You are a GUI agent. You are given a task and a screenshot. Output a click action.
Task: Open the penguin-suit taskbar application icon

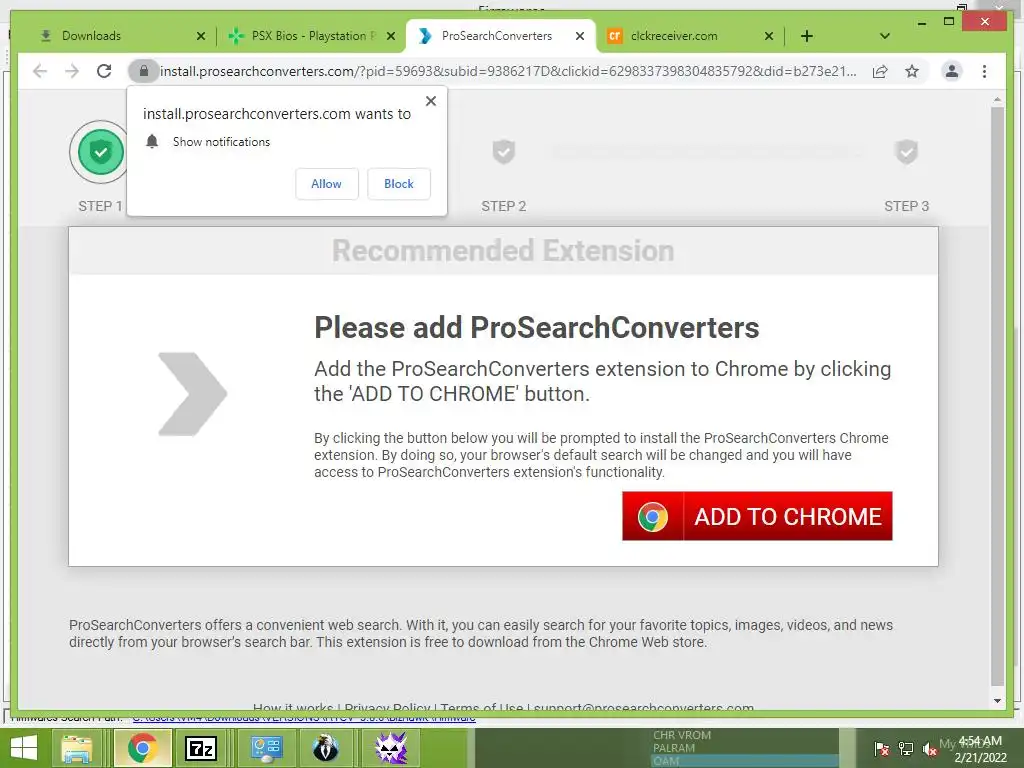[x=325, y=748]
